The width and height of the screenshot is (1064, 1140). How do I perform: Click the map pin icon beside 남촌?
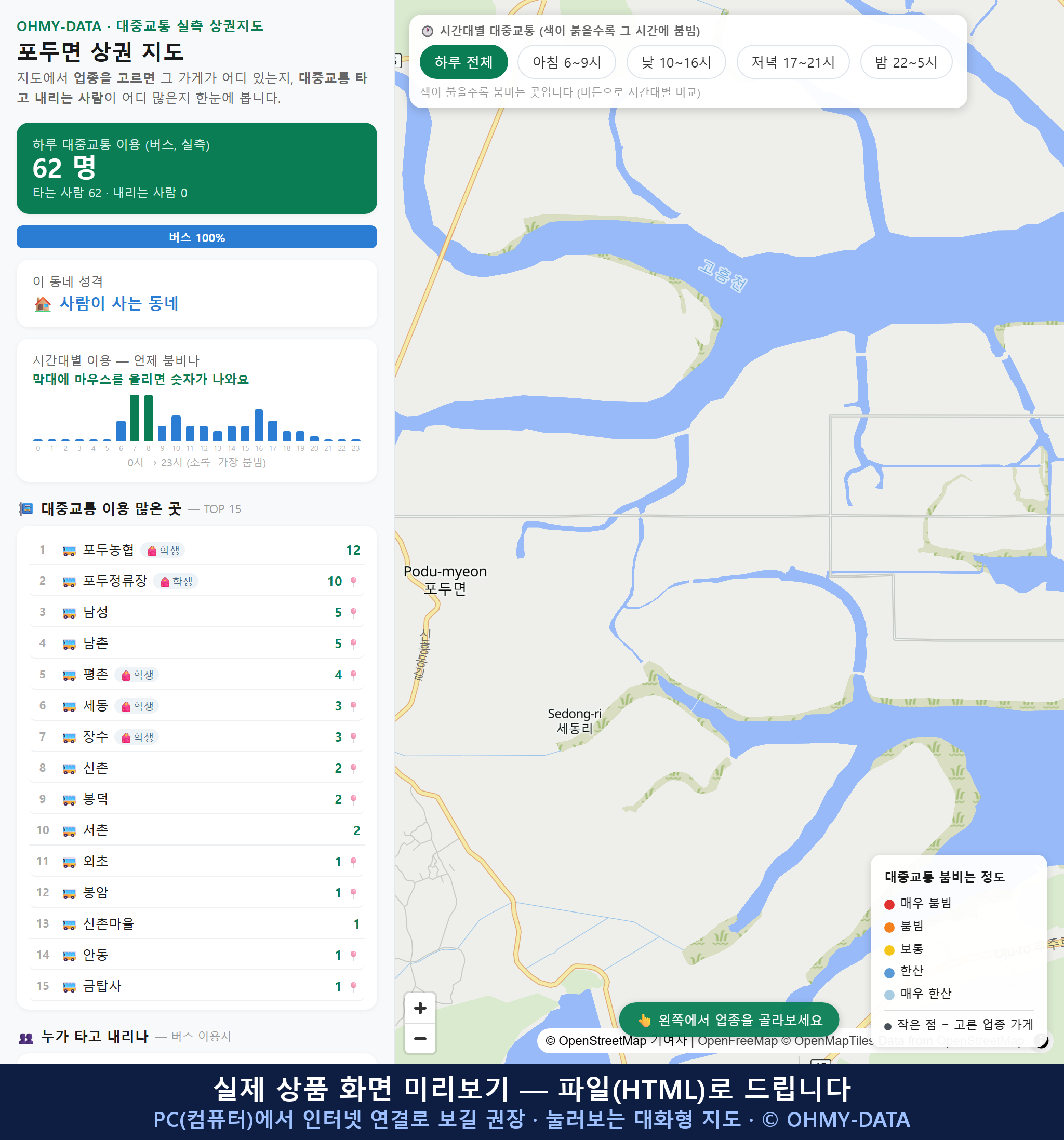click(353, 643)
